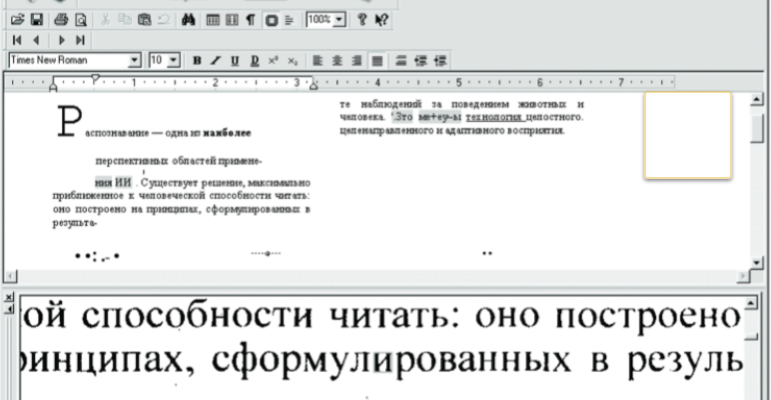The image size is (771, 400).
Task: Toggle underline formatting
Action: tap(232, 60)
